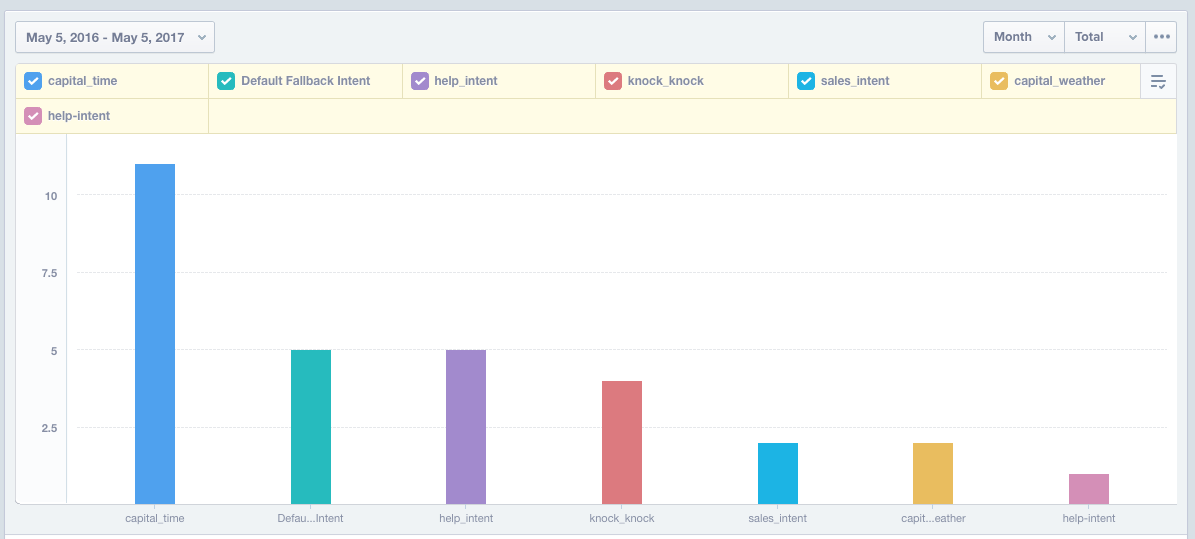This screenshot has width=1195, height=539.
Task: Disable the sales_intent checkbox
Action: click(806, 81)
